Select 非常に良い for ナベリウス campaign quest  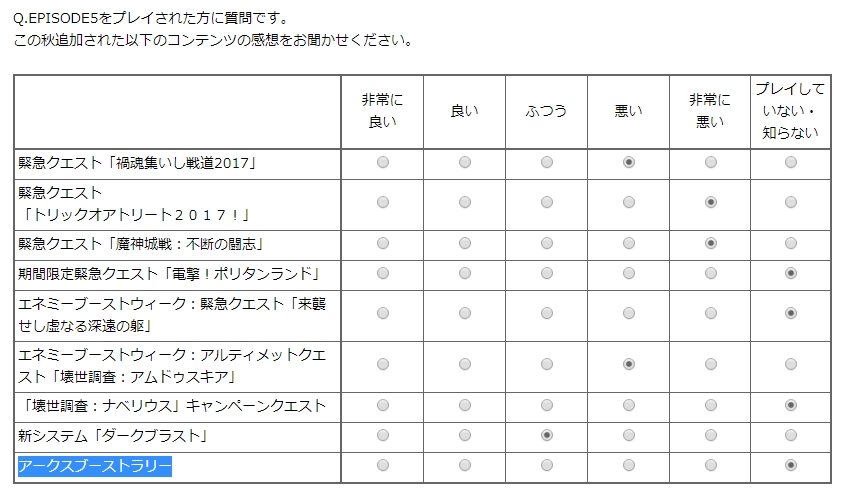383,405
